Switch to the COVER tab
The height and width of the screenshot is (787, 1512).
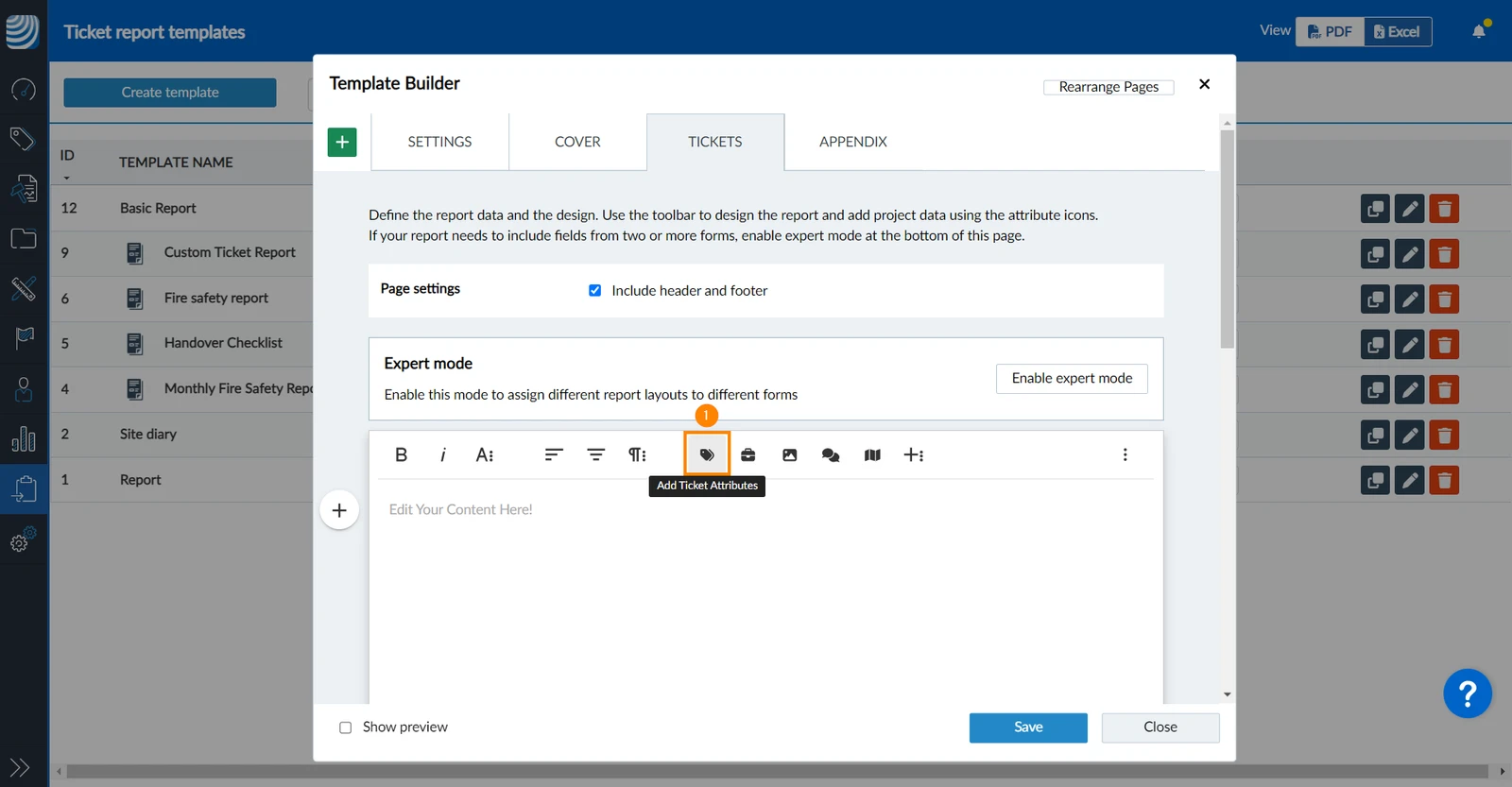pyautogui.click(x=577, y=142)
